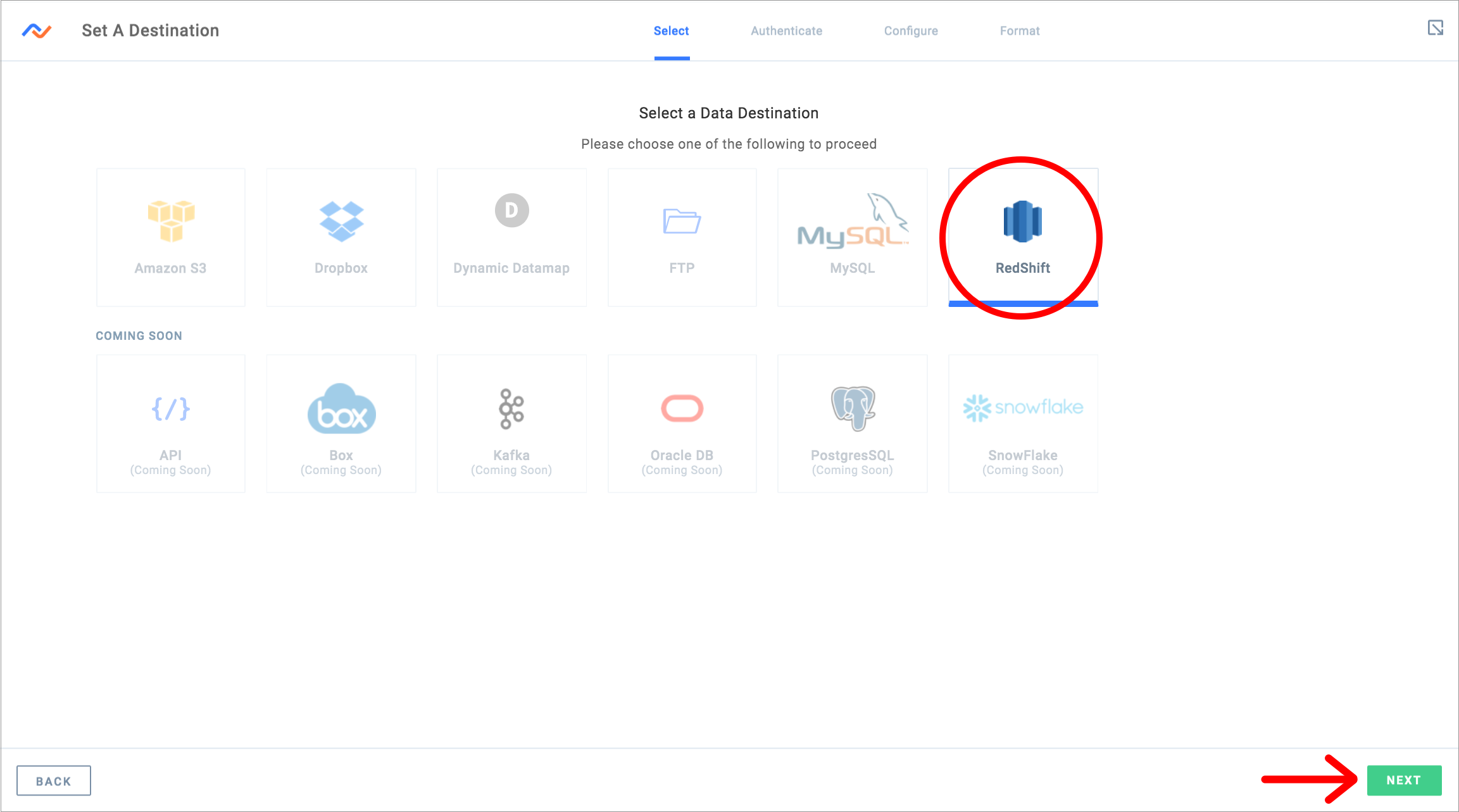
Task: Choose the Dropbox destination icon
Action: pos(341,222)
